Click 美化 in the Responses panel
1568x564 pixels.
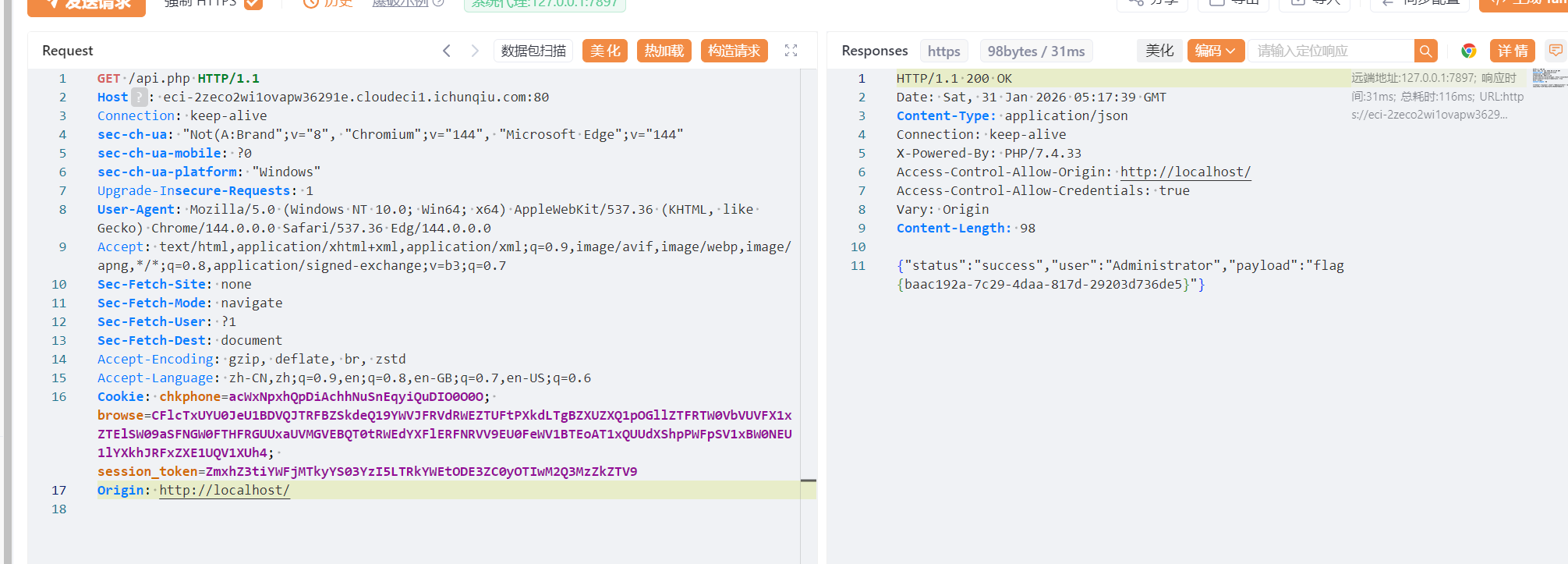point(1159,51)
